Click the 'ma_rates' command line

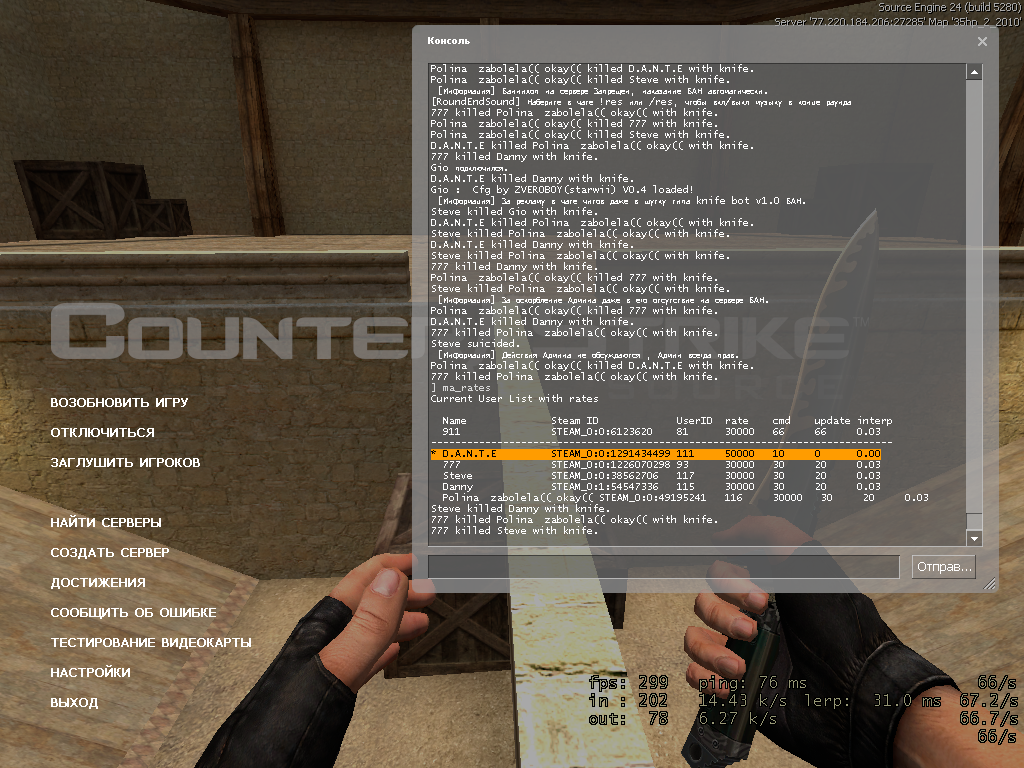tap(460, 387)
